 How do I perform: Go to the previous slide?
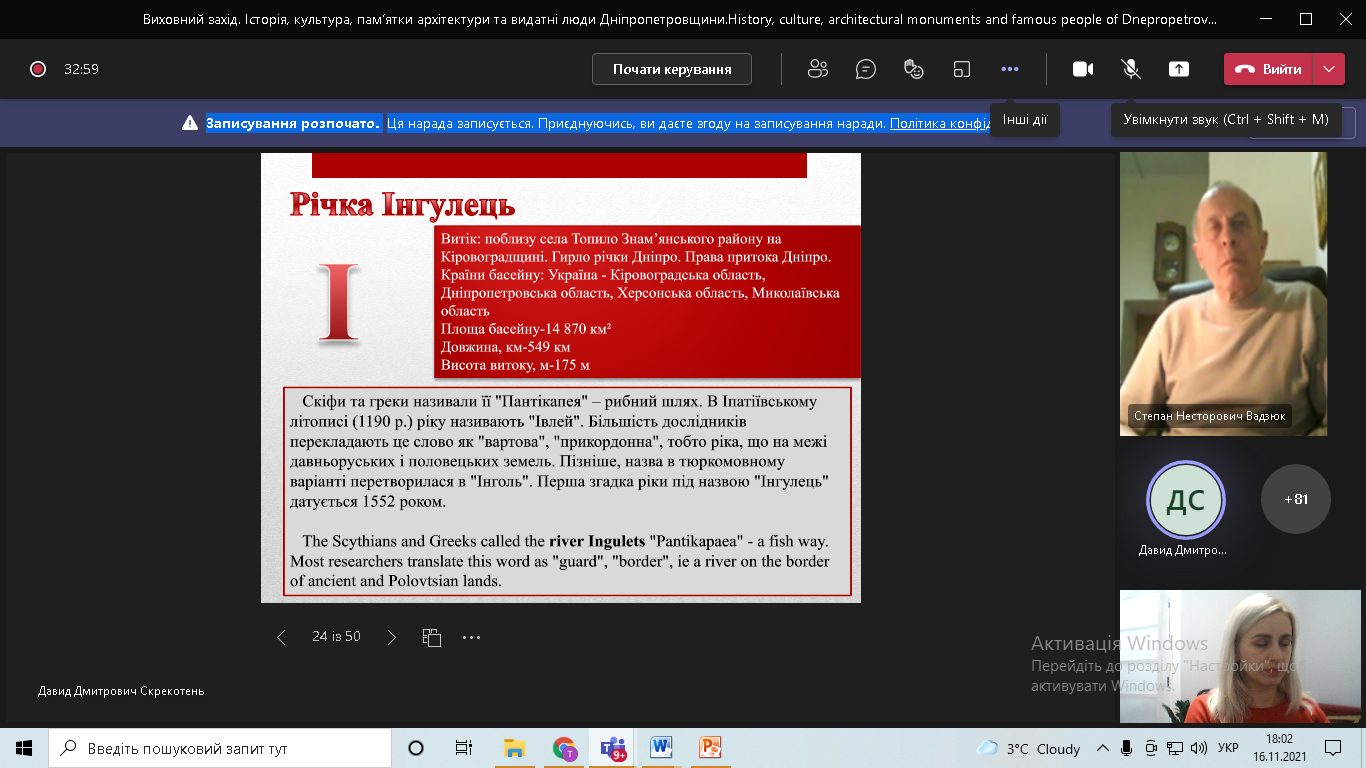pos(281,637)
